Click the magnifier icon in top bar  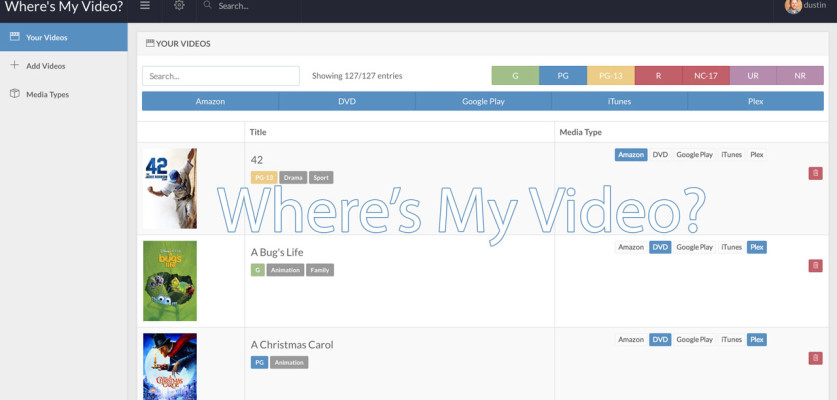(x=208, y=5)
